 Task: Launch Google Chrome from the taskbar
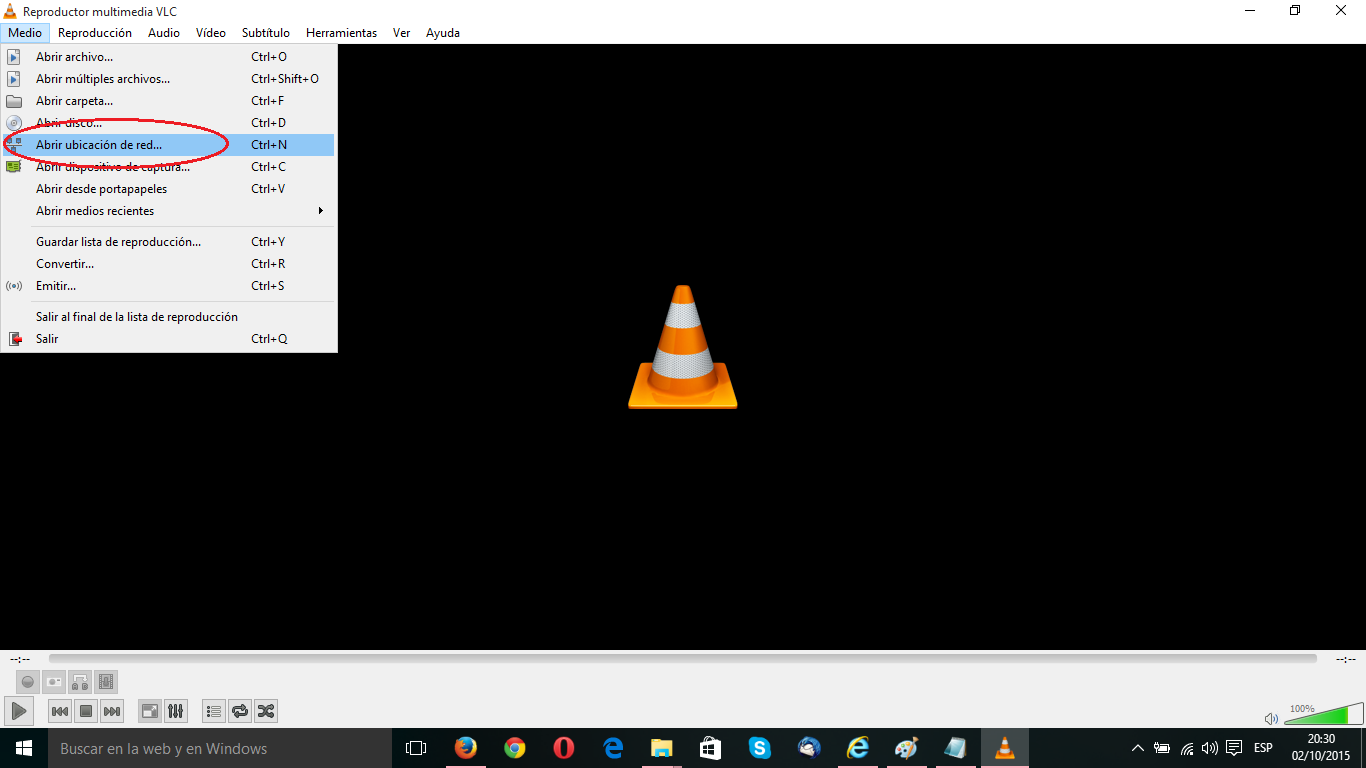click(514, 748)
